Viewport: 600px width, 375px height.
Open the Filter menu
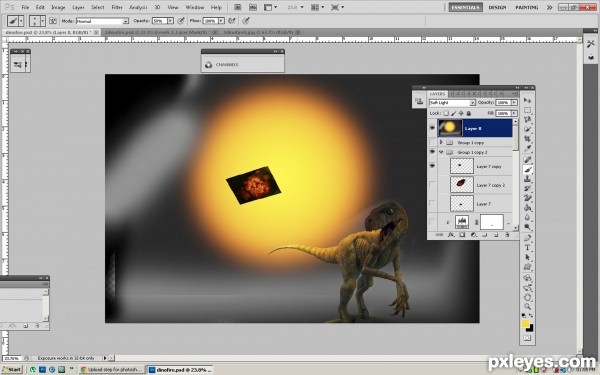pos(117,7)
